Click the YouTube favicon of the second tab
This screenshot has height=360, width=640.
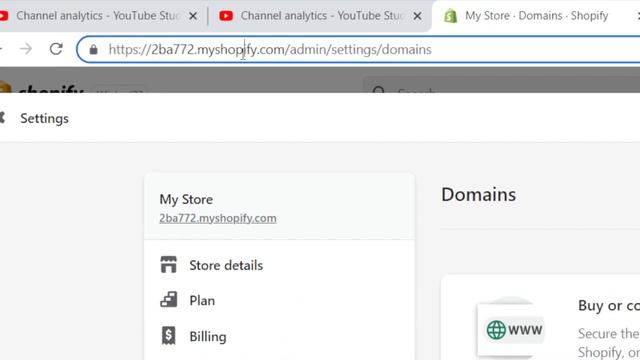(x=226, y=16)
